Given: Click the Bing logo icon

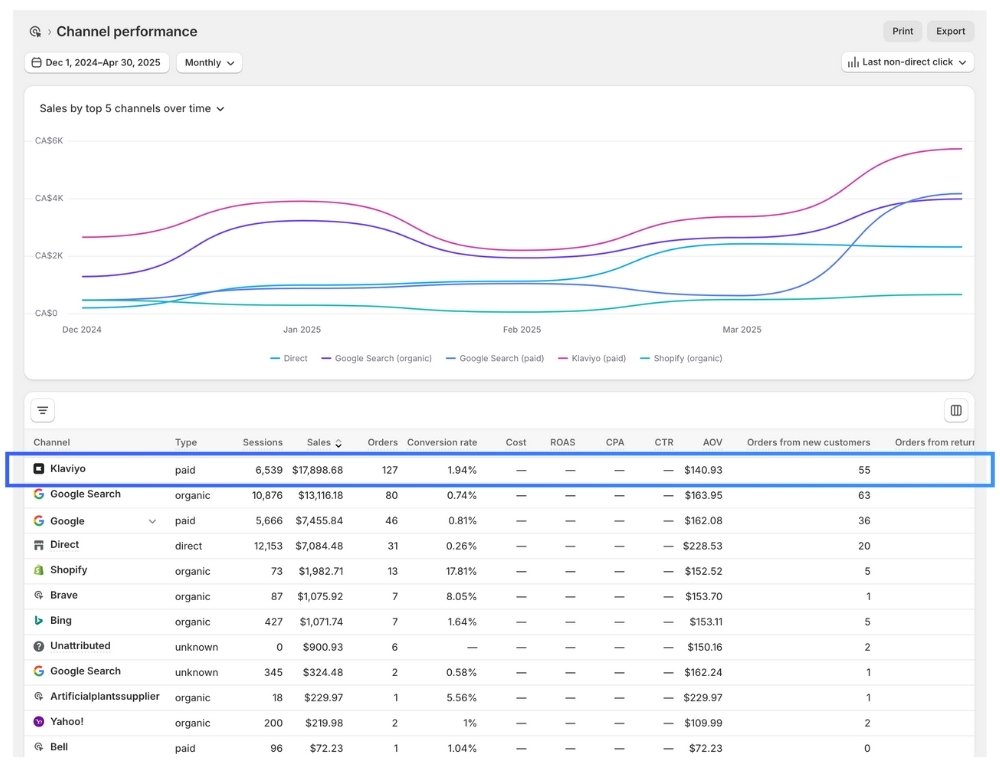Looking at the screenshot, I should [39, 620].
